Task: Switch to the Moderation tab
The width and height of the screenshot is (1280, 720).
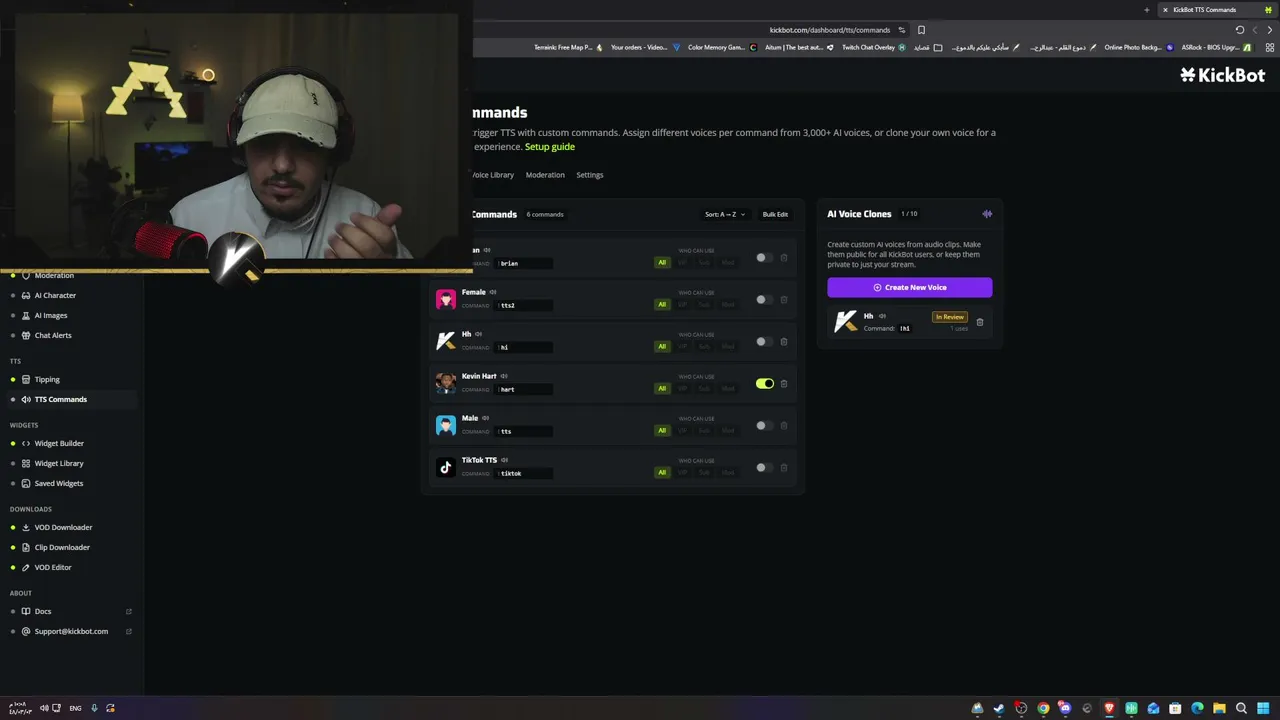Action: [x=545, y=175]
